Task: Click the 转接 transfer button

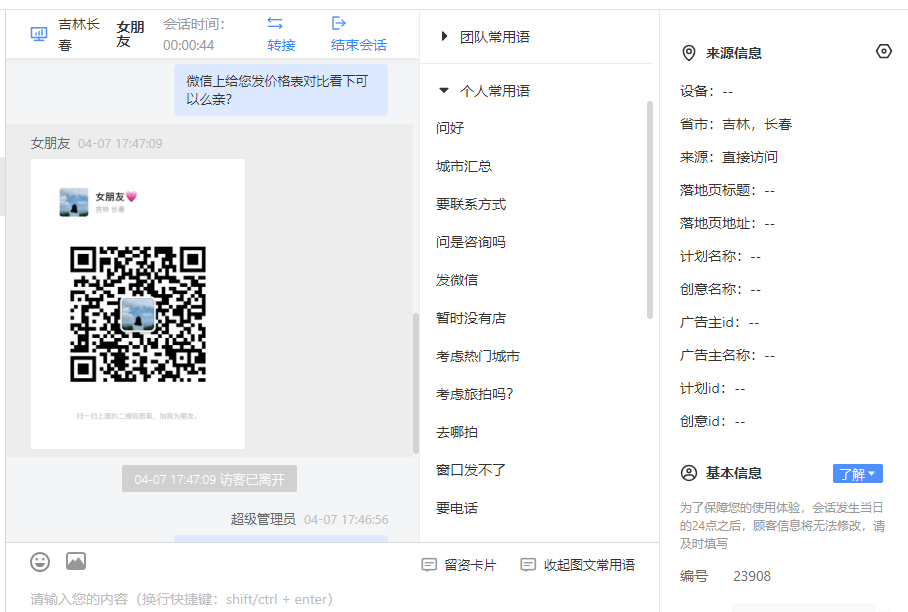Action: [x=281, y=45]
